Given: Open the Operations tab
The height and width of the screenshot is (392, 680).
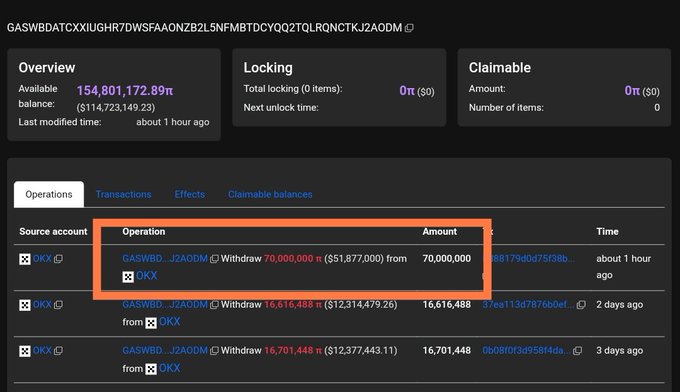Looking at the screenshot, I should point(49,194).
